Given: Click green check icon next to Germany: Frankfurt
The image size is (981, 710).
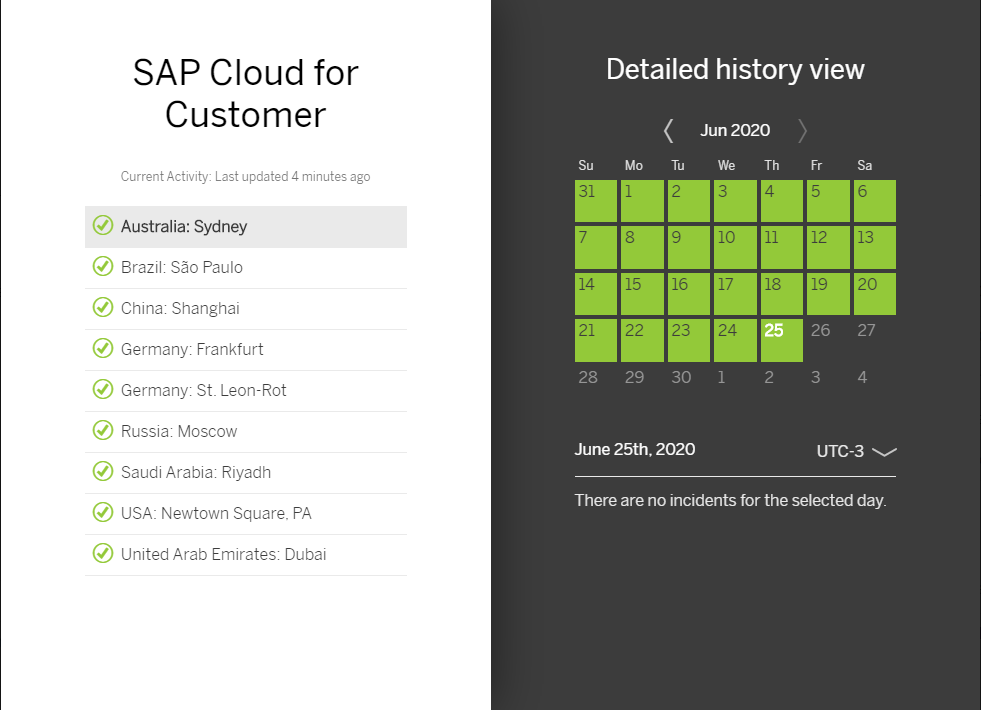Looking at the screenshot, I should point(103,348).
